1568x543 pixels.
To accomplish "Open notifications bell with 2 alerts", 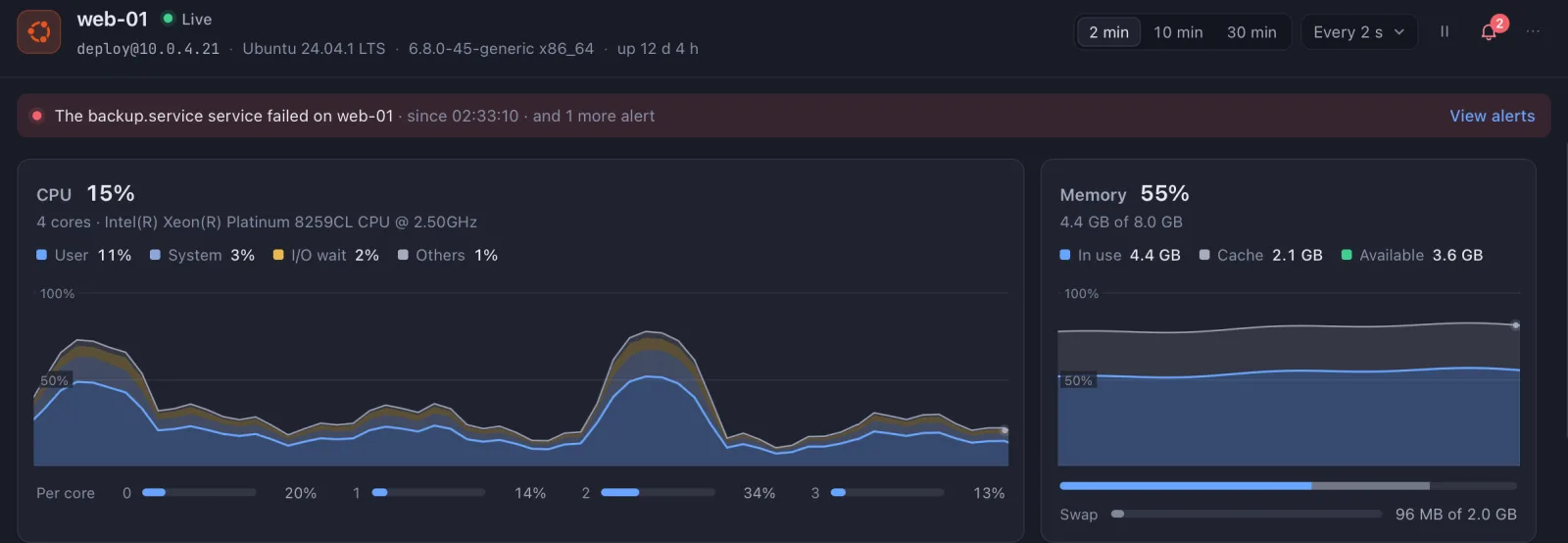I will pyautogui.click(x=1490, y=31).
